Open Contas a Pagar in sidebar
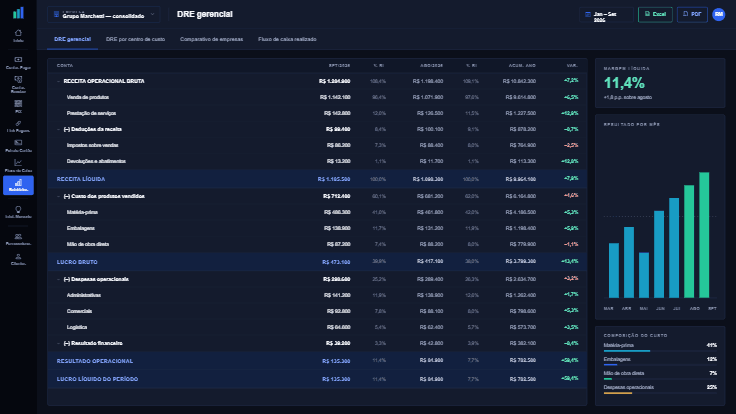 (18, 62)
